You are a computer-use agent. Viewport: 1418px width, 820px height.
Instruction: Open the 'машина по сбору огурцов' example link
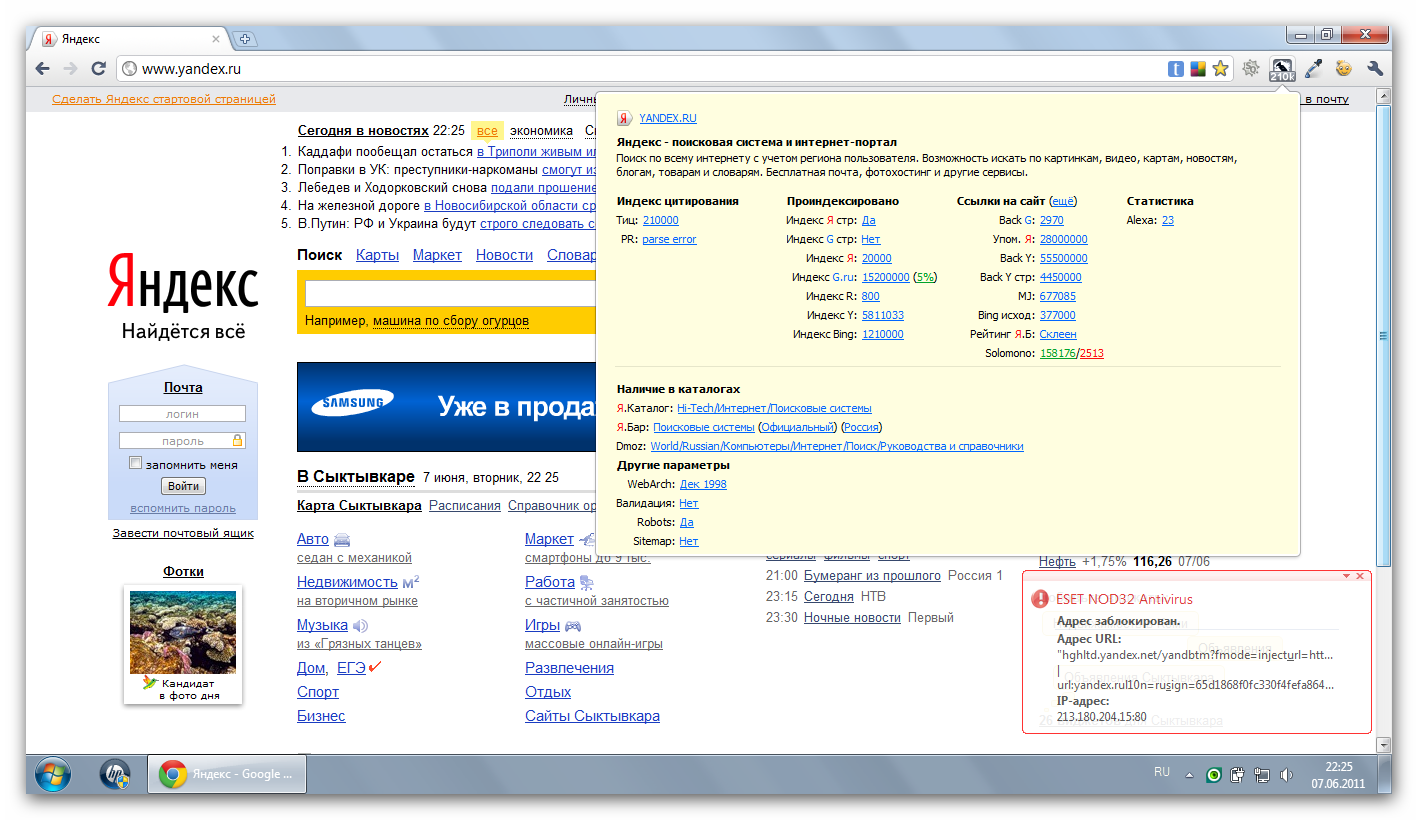tap(451, 321)
